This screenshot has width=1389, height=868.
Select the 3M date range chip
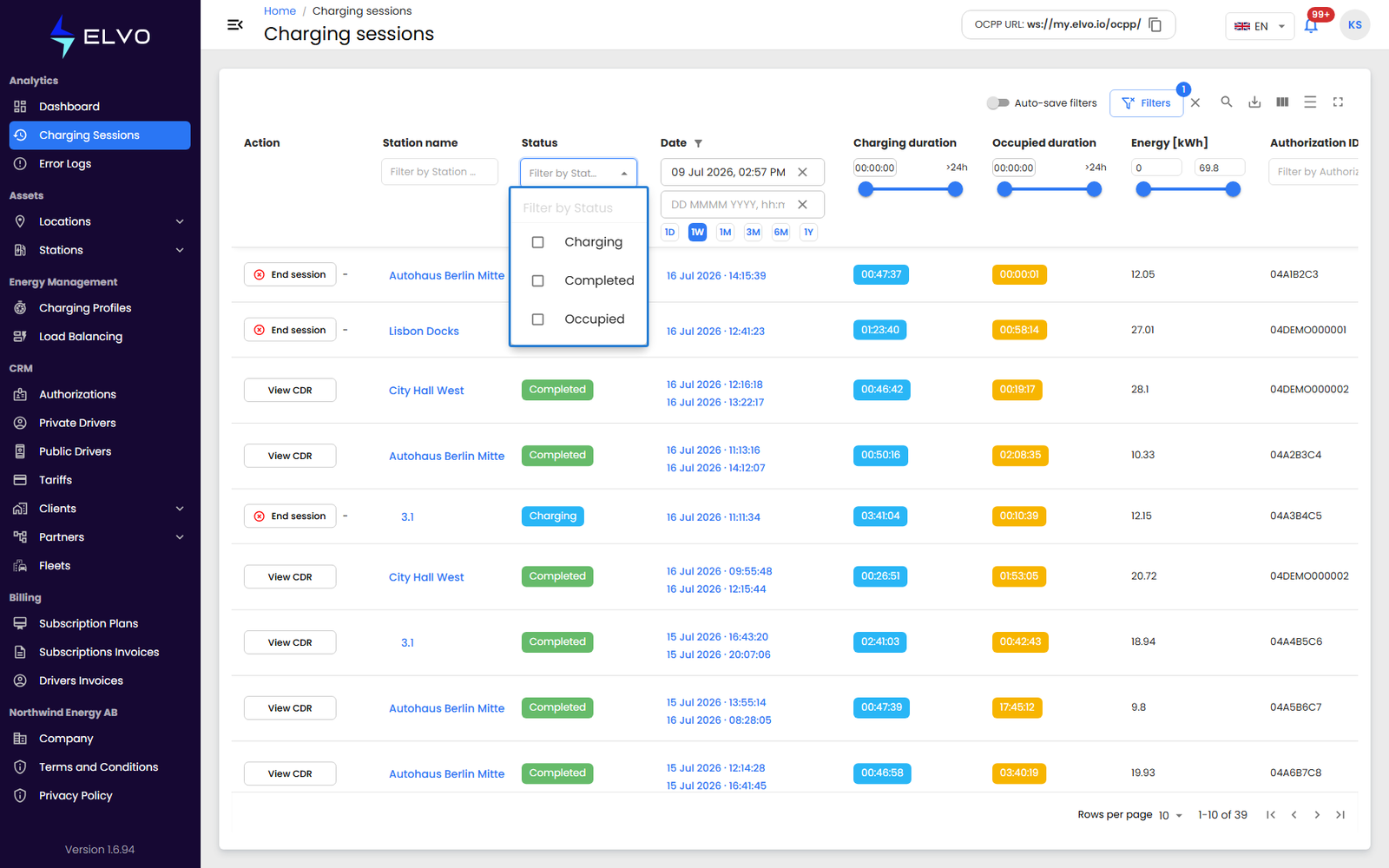tap(753, 232)
